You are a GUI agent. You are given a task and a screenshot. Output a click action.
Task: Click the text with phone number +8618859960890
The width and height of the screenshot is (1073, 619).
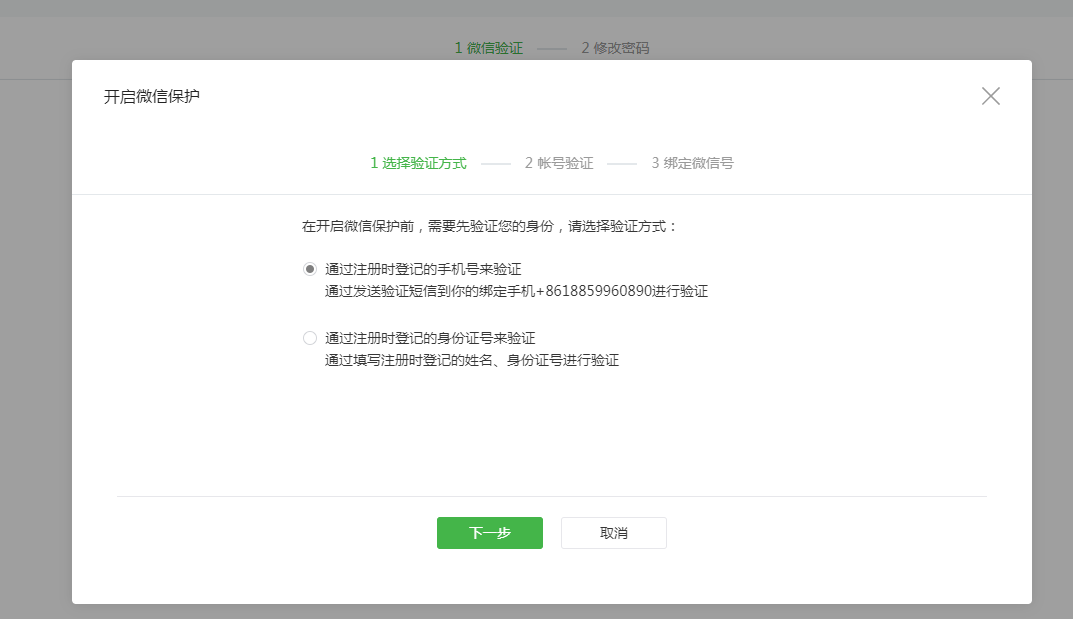click(x=516, y=291)
